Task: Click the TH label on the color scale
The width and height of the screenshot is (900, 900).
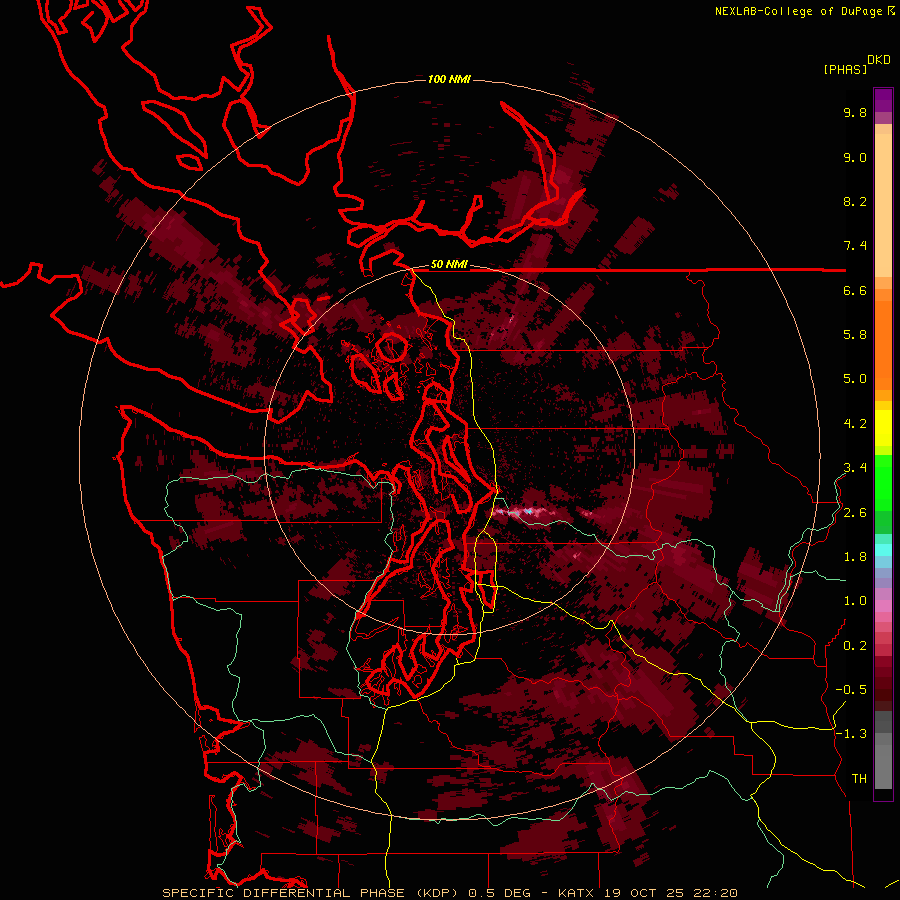Action: (859, 779)
